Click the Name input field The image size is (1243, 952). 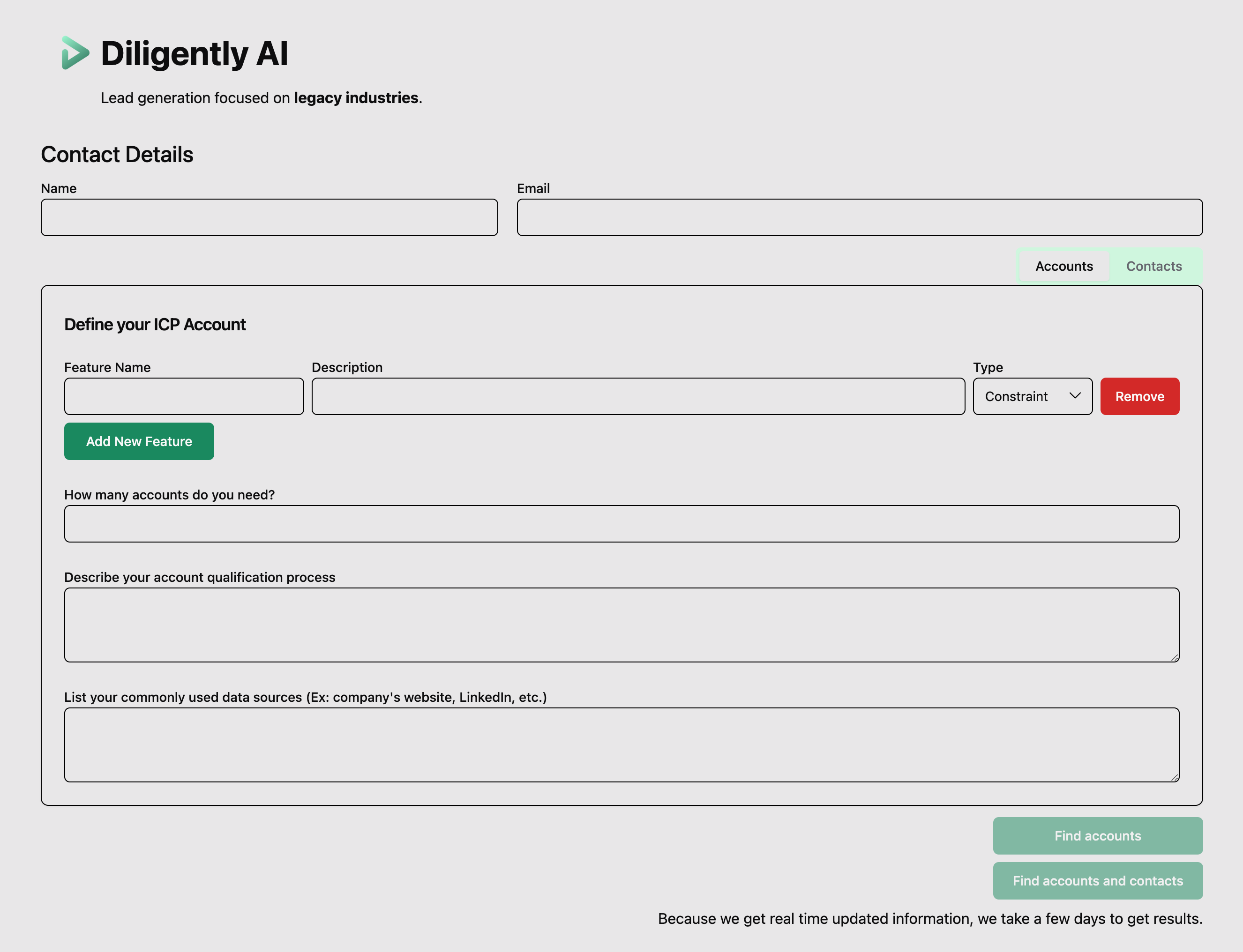click(x=269, y=217)
